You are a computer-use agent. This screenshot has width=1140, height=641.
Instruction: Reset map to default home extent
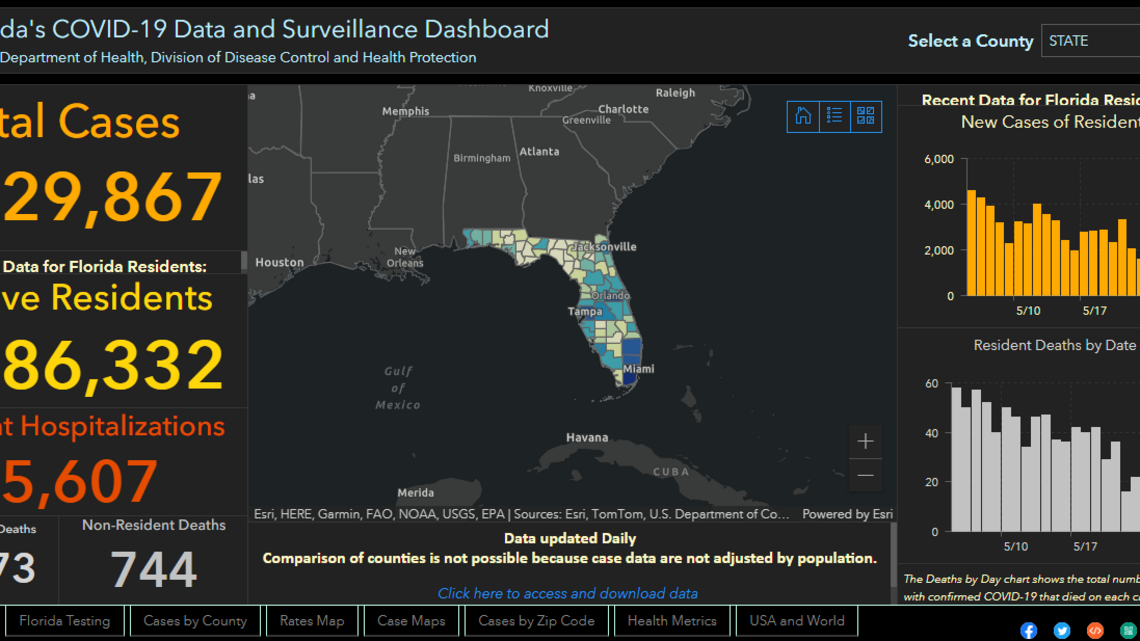pyautogui.click(x=803, y=116)
